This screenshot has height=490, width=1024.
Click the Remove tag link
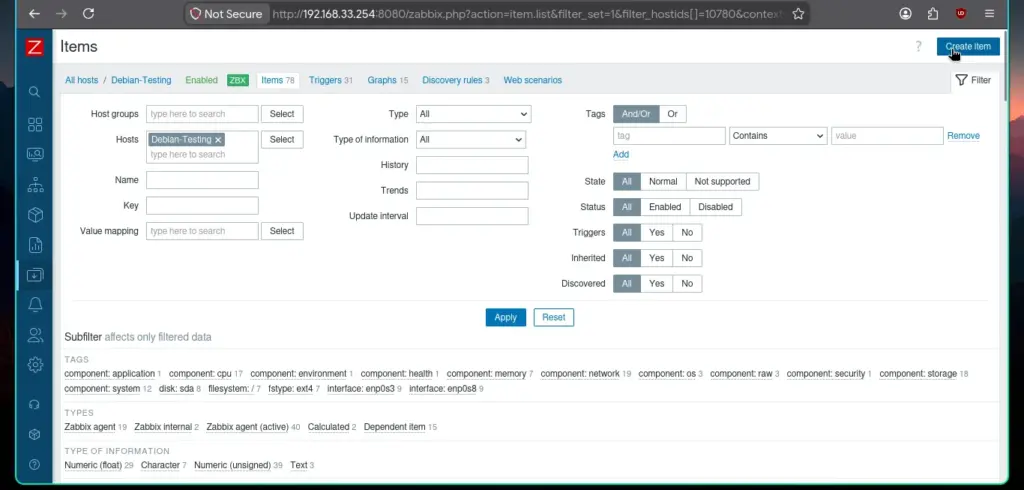(x=963, y=136)
